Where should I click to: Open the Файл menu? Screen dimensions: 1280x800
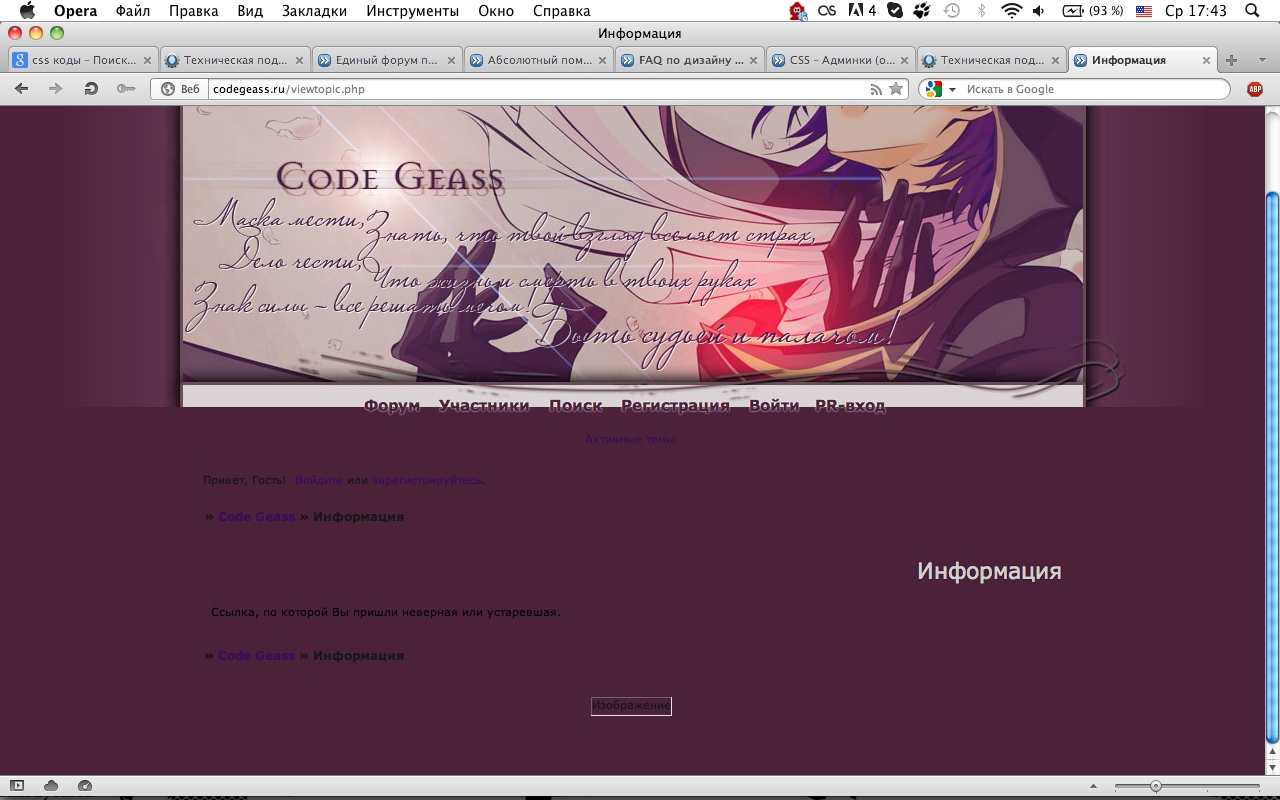(x=133, y=11)
